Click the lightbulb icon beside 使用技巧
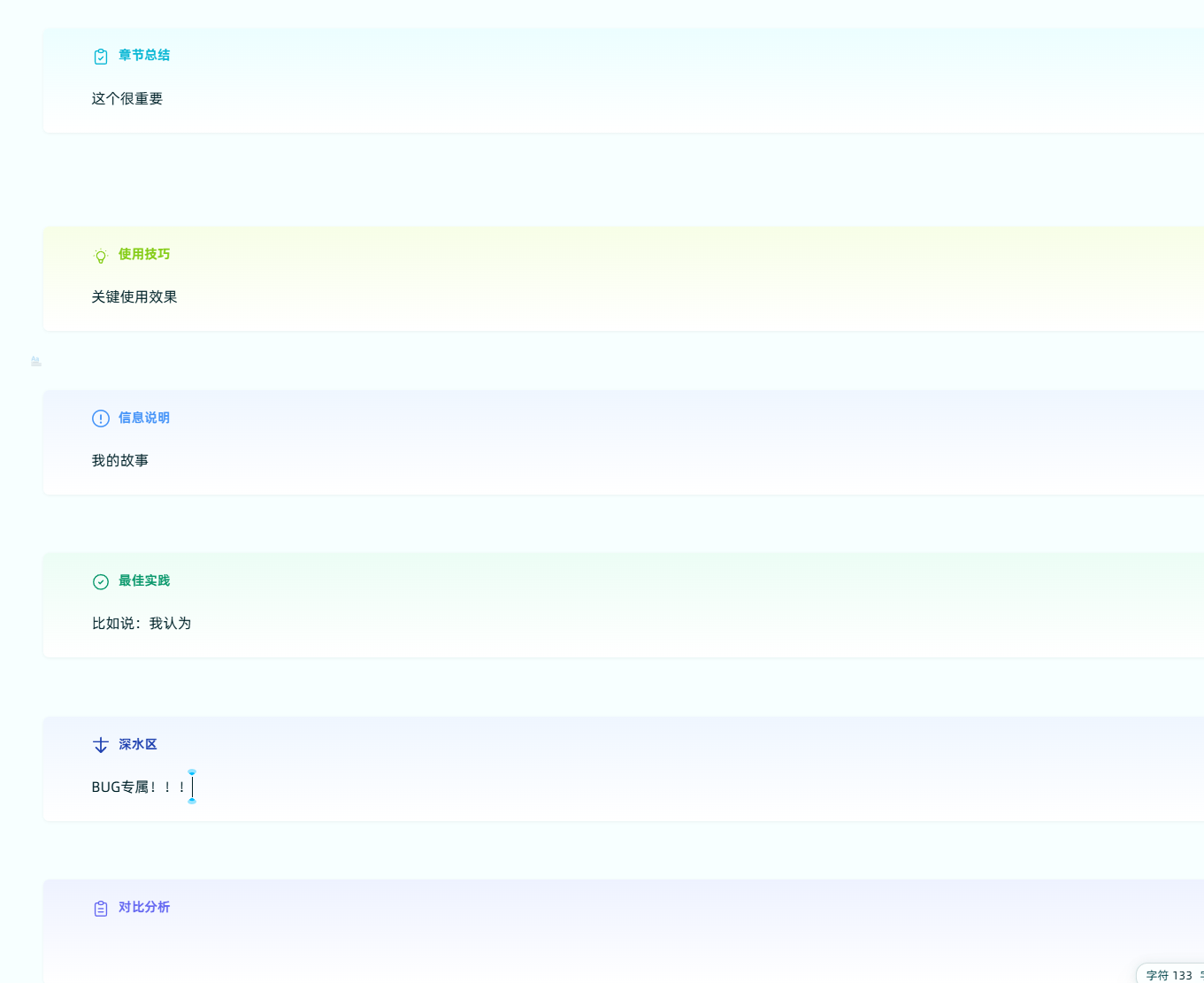The height and width of the screenshot is (983, 1204). [101, 256]
